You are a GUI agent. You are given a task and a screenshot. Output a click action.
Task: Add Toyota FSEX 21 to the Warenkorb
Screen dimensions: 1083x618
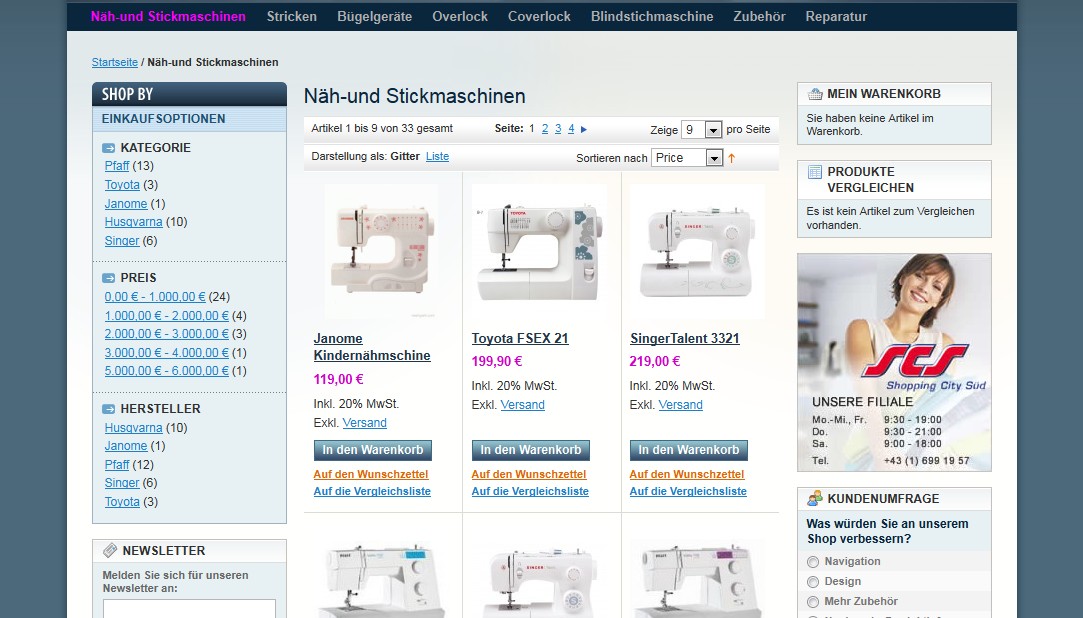click(530, 450)
